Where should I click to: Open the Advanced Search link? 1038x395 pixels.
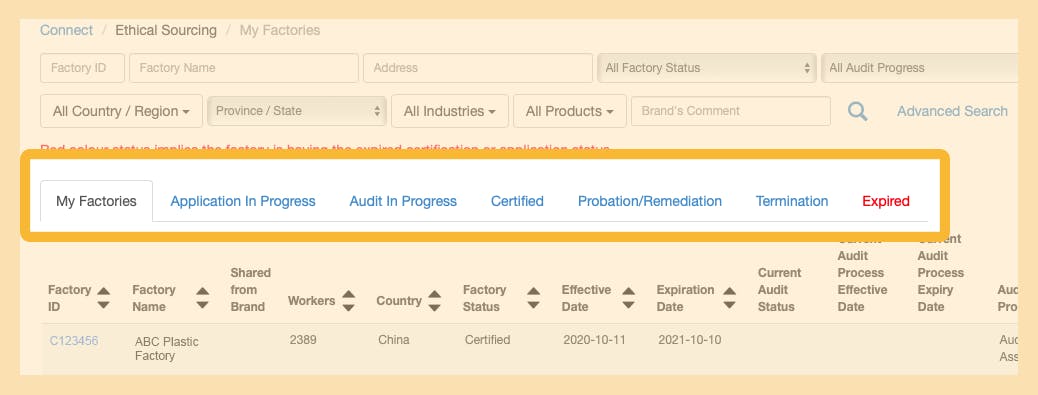(952, 111)
